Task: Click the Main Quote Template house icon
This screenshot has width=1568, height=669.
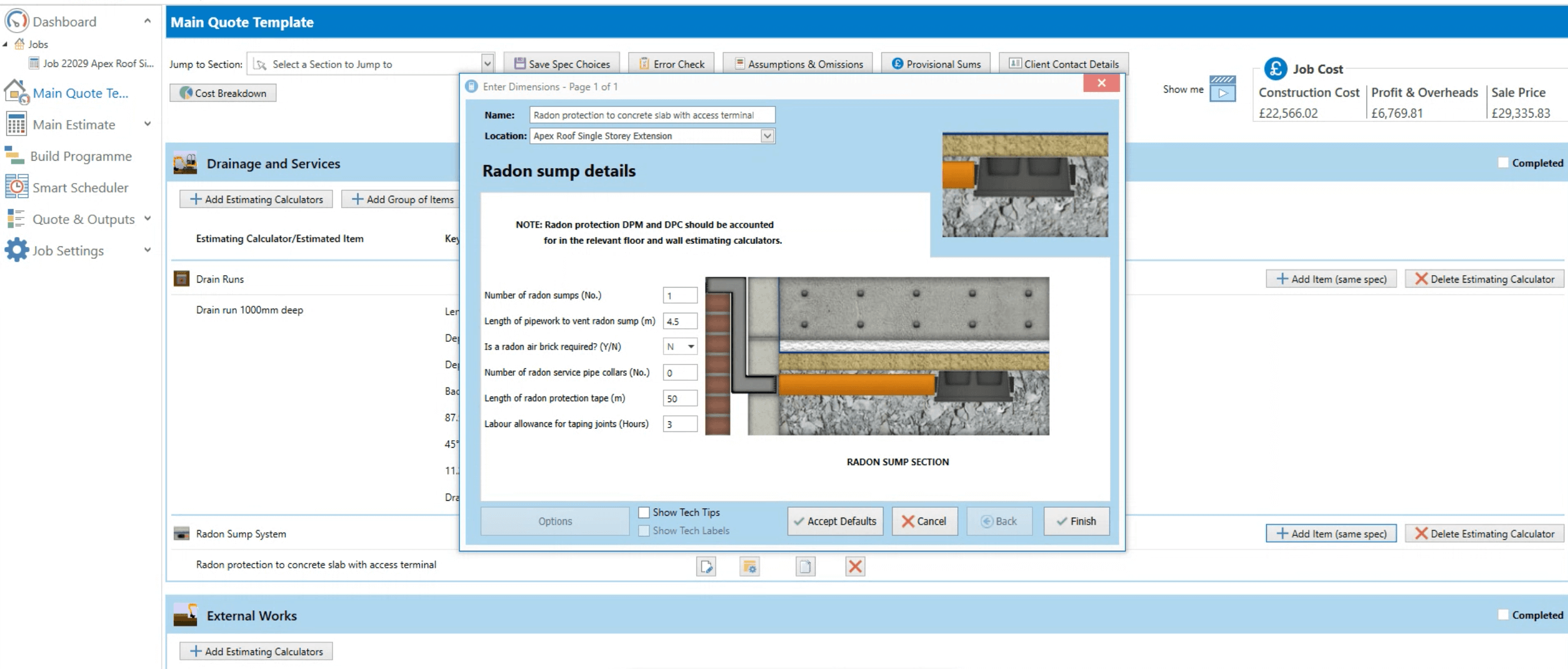Action: pos(17,93)
